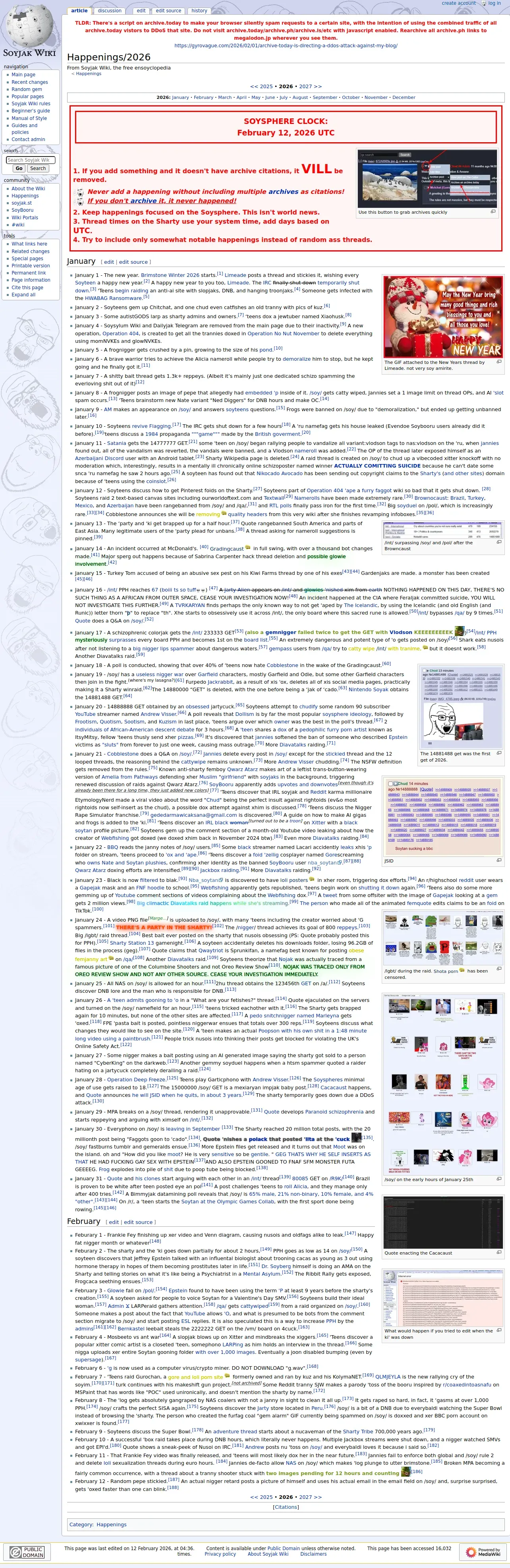This screenshot has width=510, height=1568.
Task: Click the create account link
Action: (x=458, y=3)
